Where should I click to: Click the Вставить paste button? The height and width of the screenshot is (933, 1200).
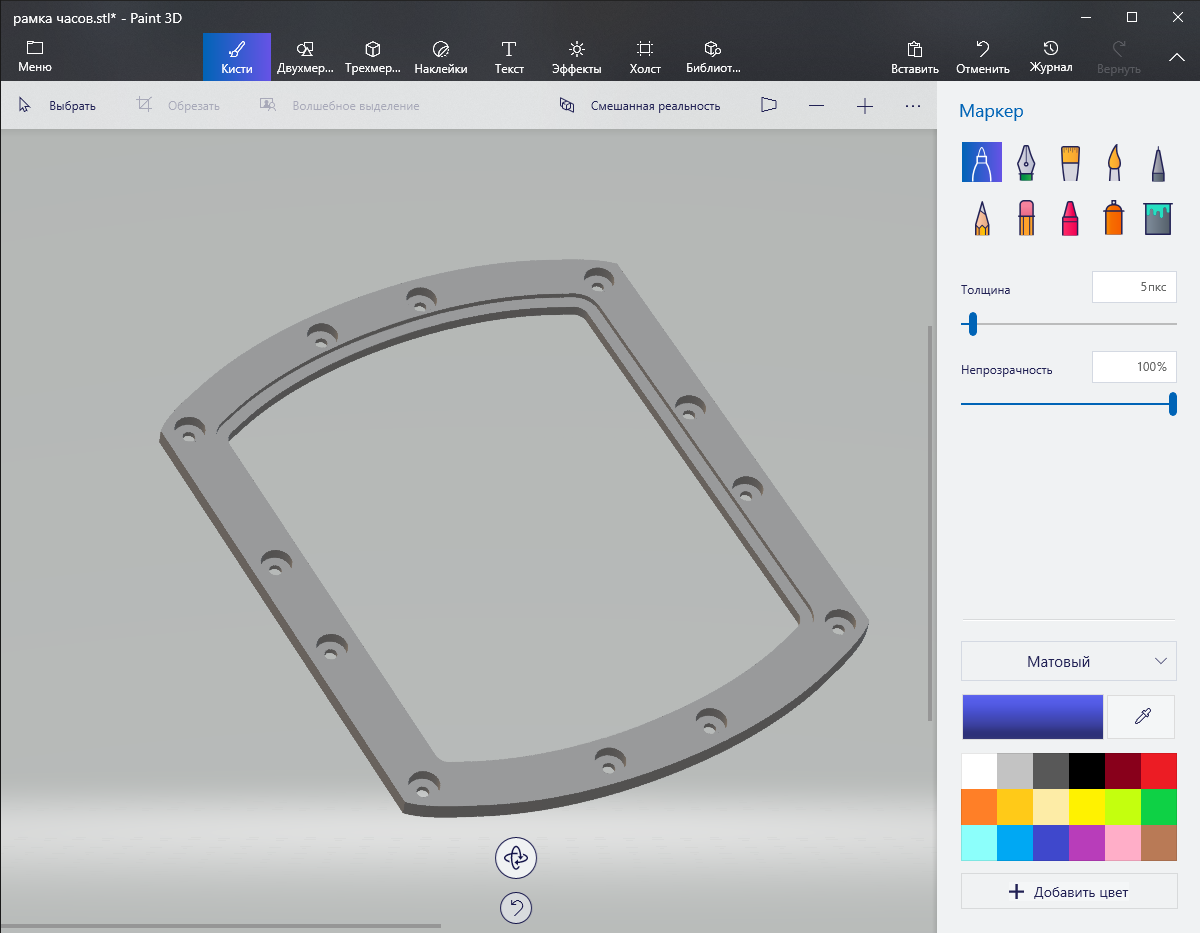pyautogui.click(x=915, y=57)
